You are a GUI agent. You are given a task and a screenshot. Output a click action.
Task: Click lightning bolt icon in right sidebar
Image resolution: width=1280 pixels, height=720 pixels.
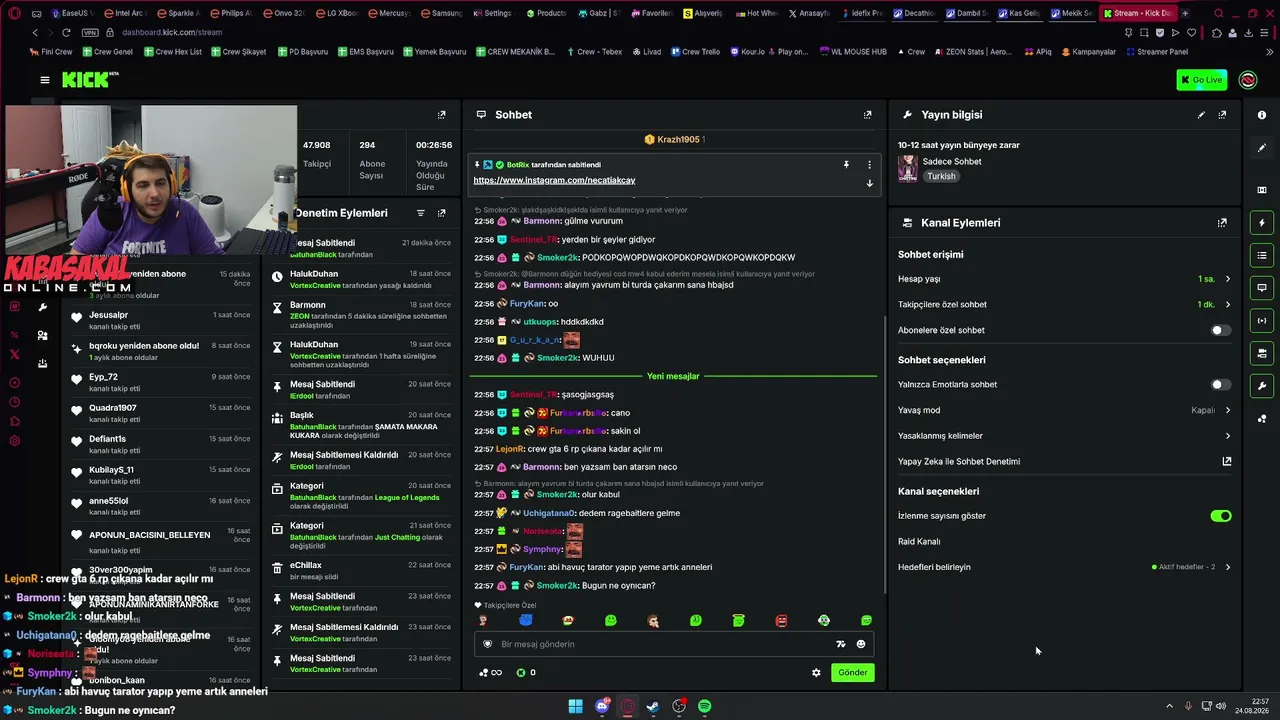coord(1262,223)
